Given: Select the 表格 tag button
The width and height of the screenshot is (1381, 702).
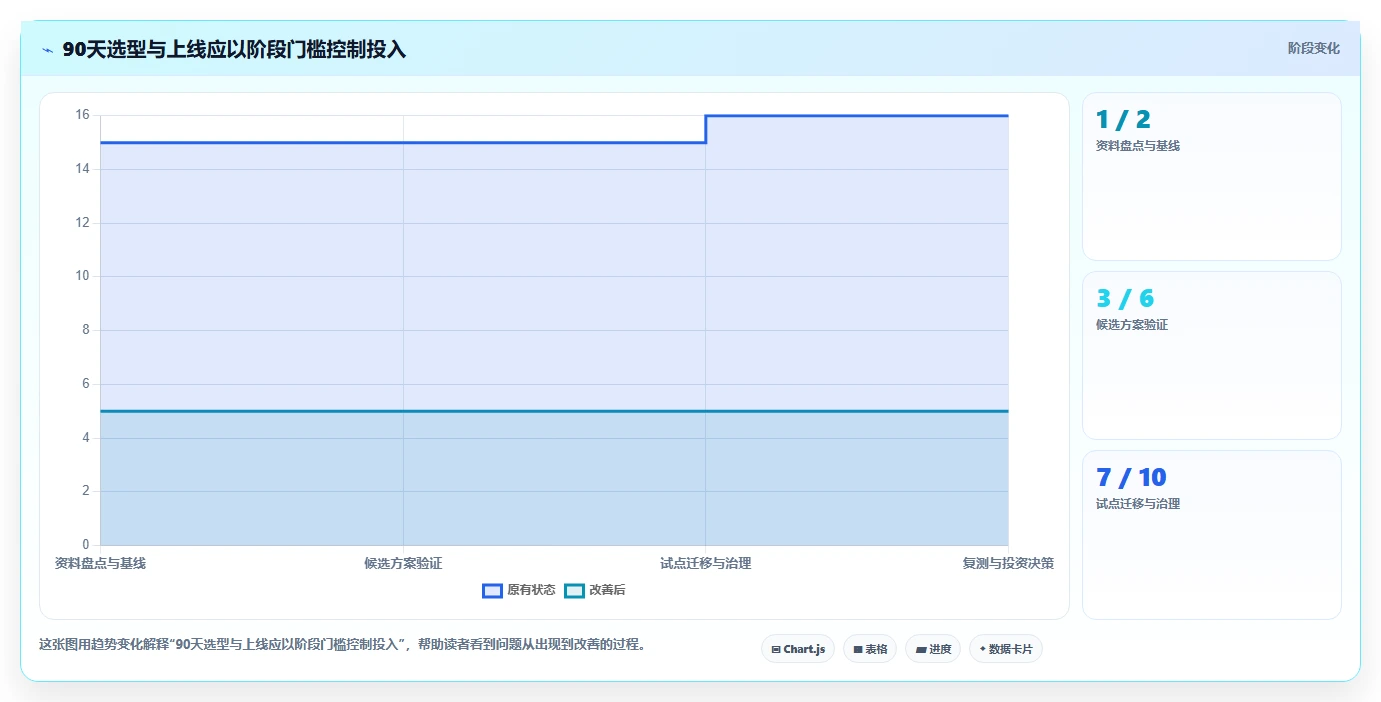Looking at the screenshot, I should click(870, 649).
